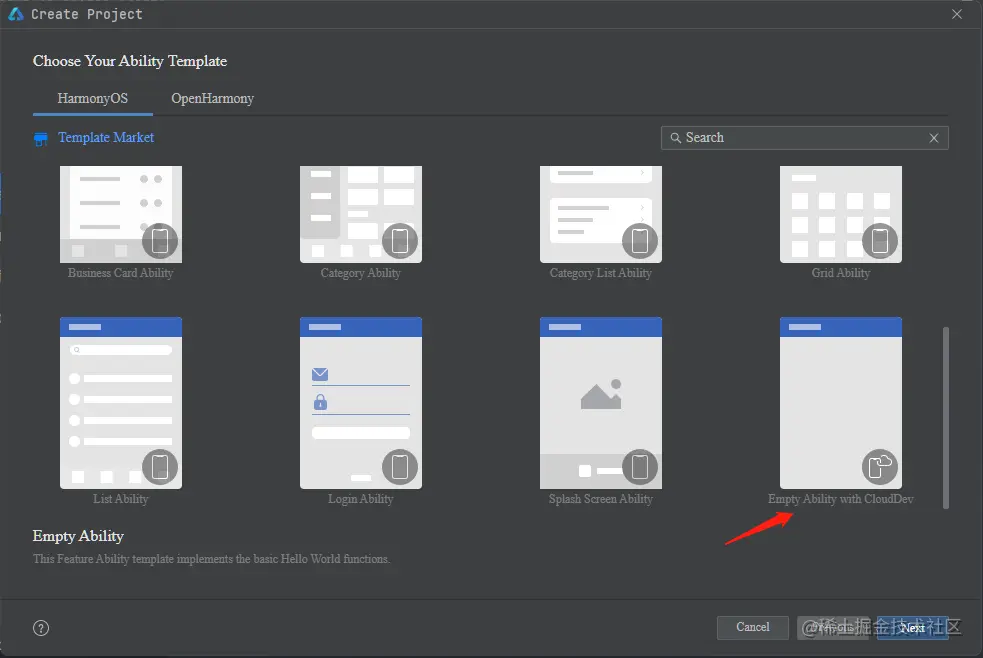Pick Empty Ability with CloudDev template

(x=841, y=403)
